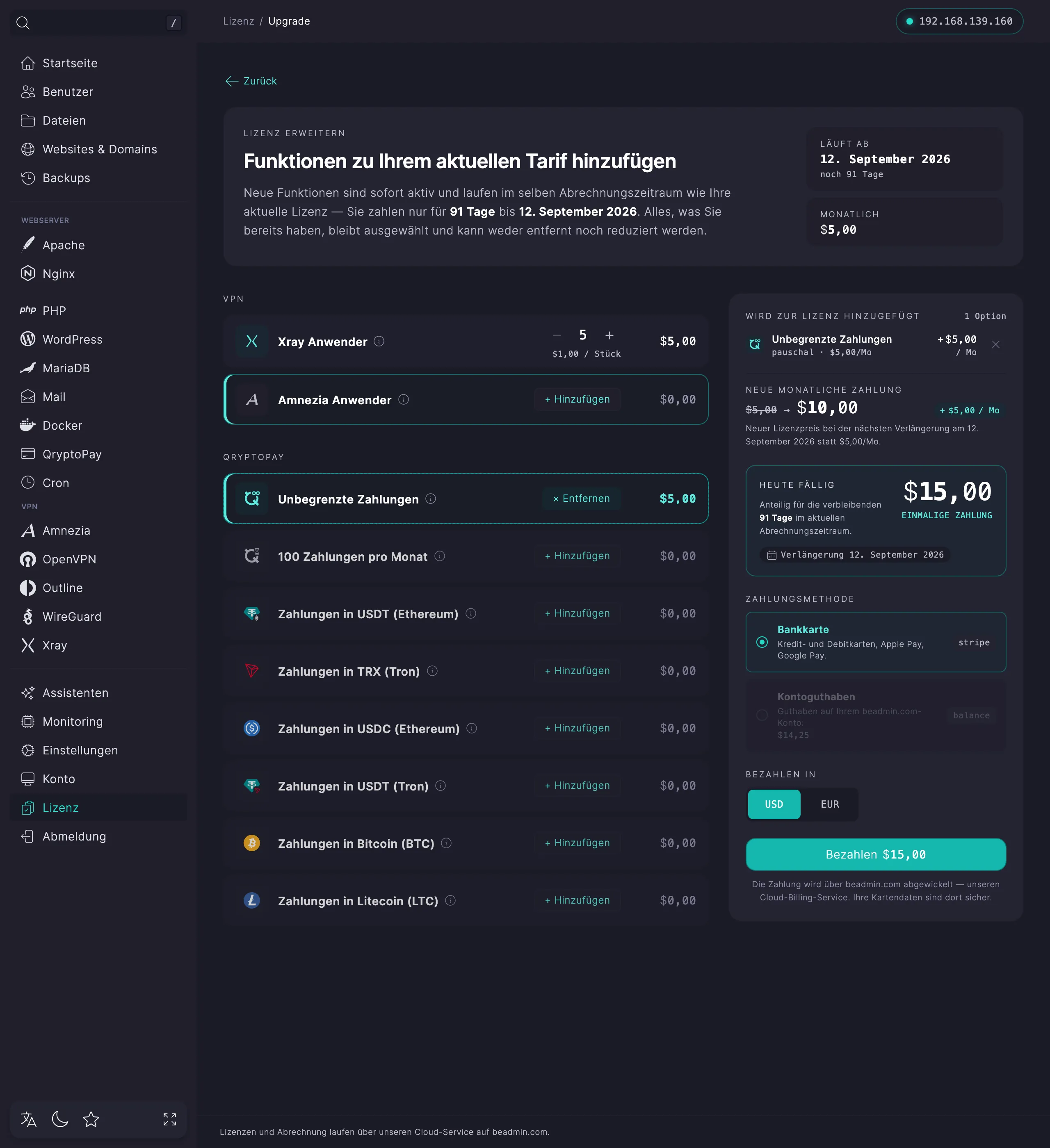Open Backups in the sidebar
Screen dimensions: 1050x1148
click(98, 178)
